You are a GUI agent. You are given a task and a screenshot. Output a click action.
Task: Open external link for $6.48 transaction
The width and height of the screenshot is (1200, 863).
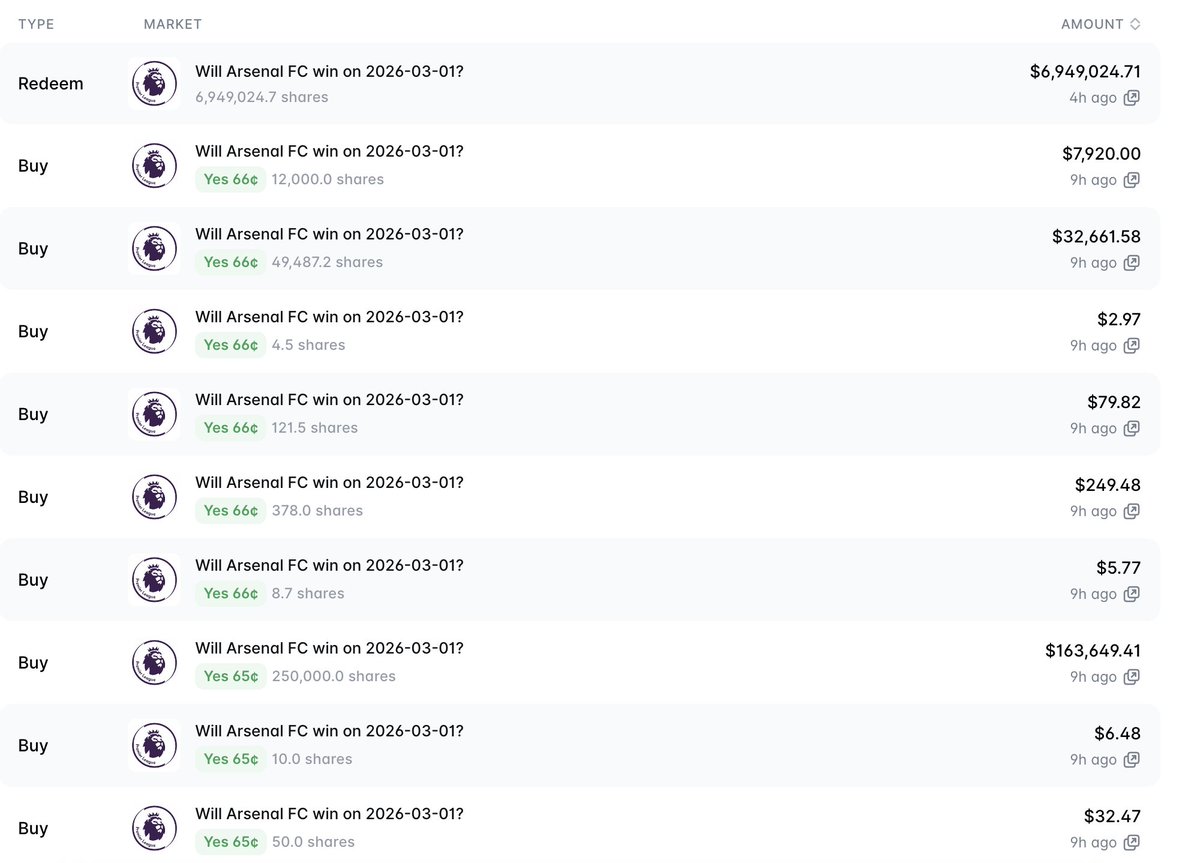point(1131,760)
